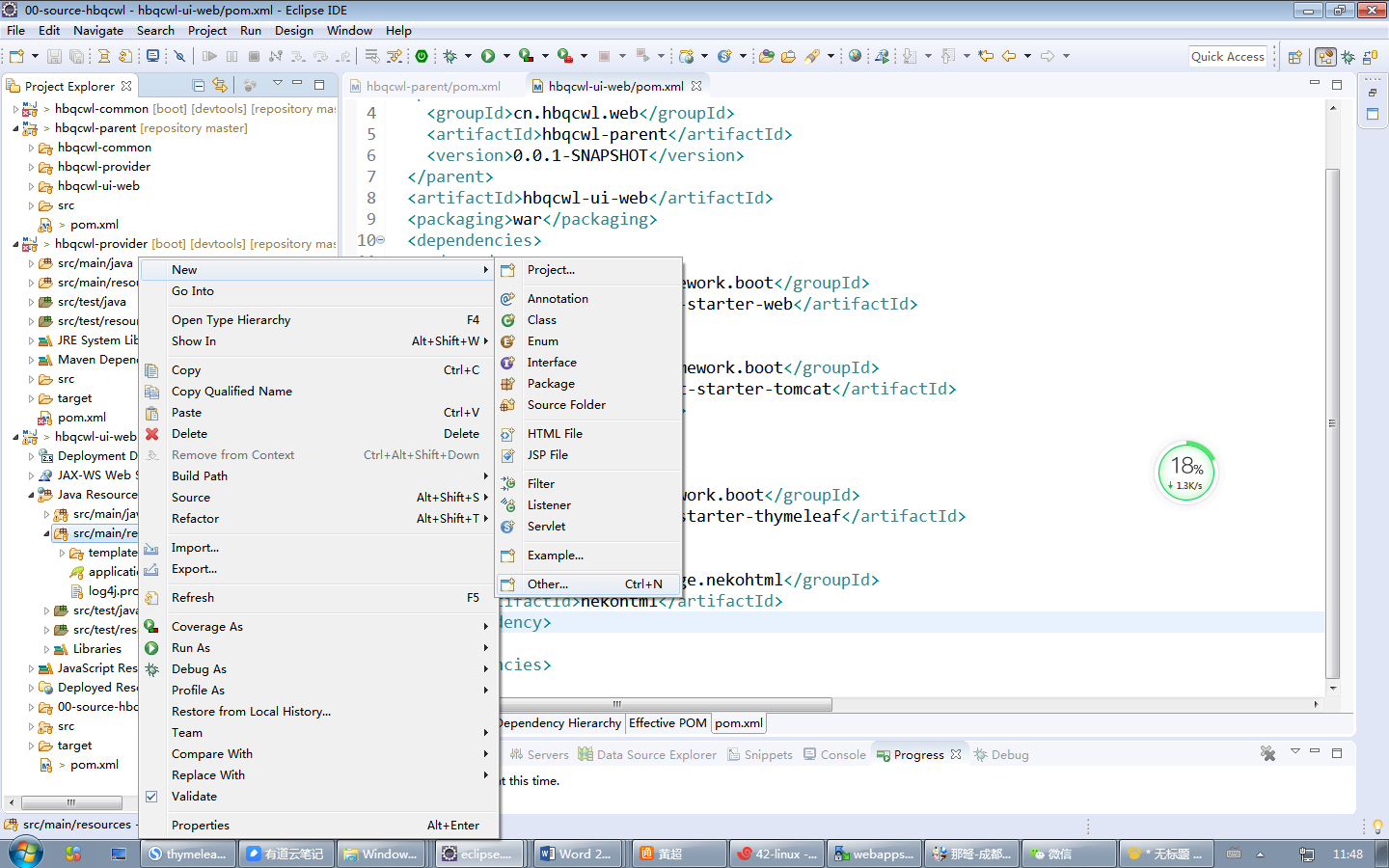Click Refresh in the context menu
This screenshot has height=868, width=1389.
(318, 598)
